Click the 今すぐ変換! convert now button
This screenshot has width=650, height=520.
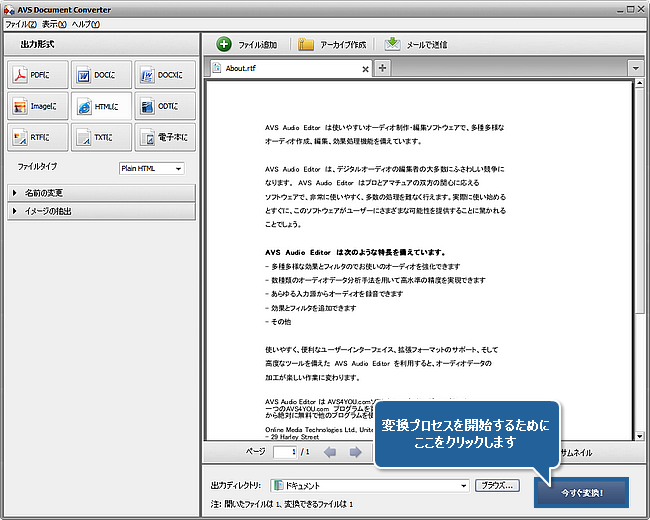[x=582, y=493]
